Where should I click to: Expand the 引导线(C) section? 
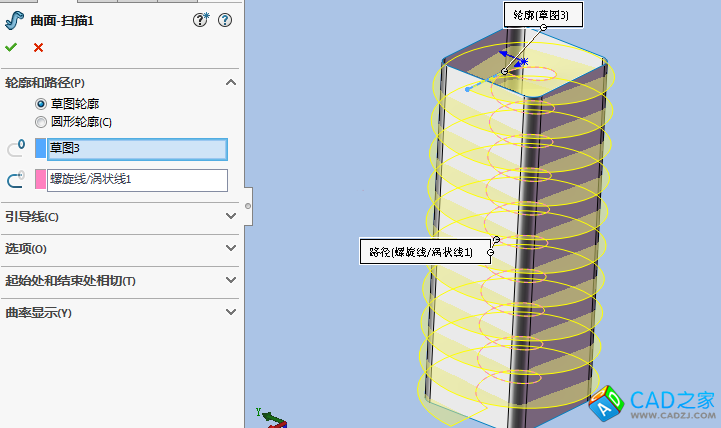pyautogui.click(x=230, y=216)
